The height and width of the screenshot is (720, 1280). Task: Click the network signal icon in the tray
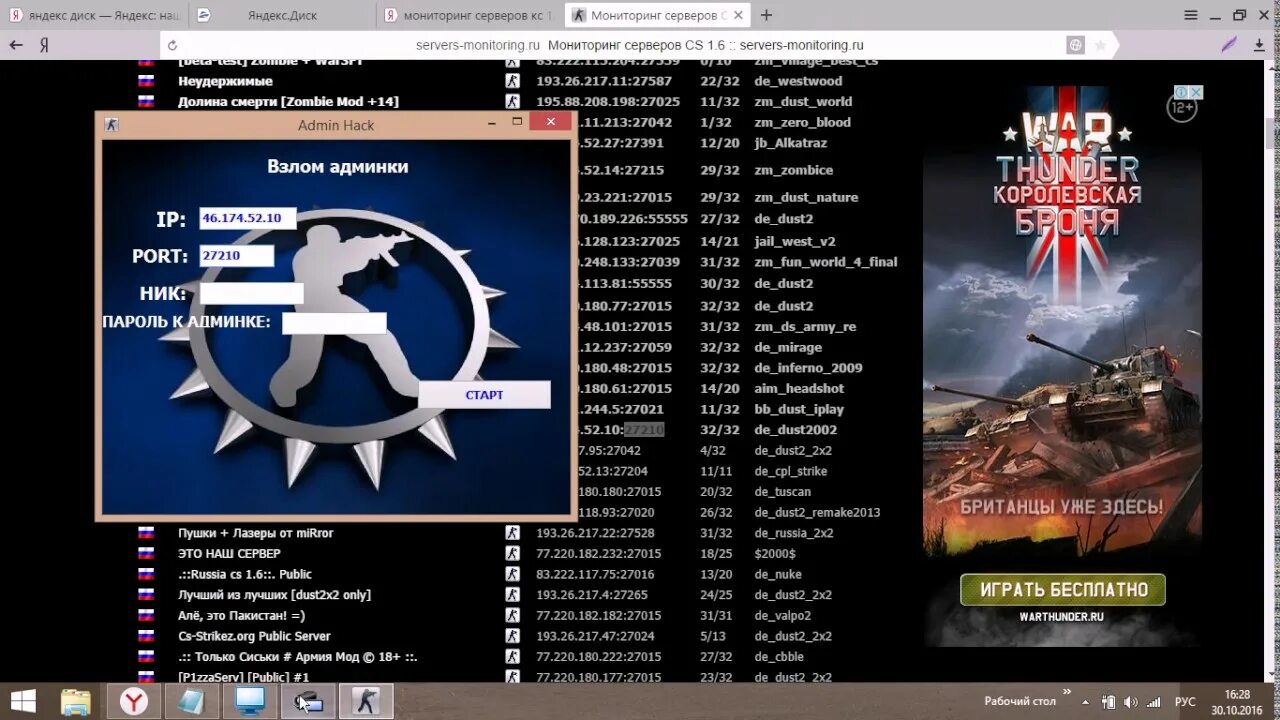coord(1153,701)
